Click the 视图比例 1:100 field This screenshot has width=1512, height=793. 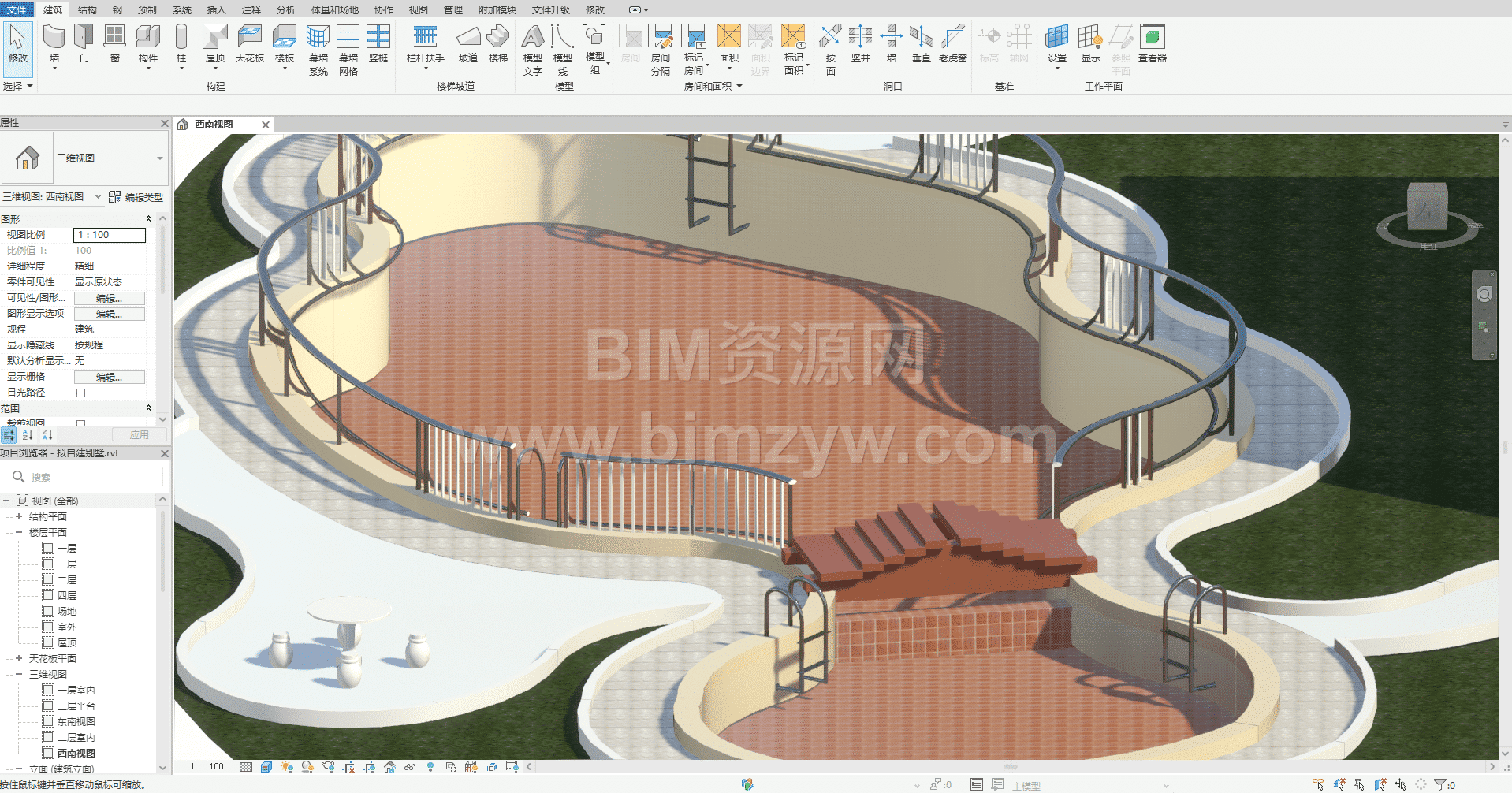(x=109, y=235)
